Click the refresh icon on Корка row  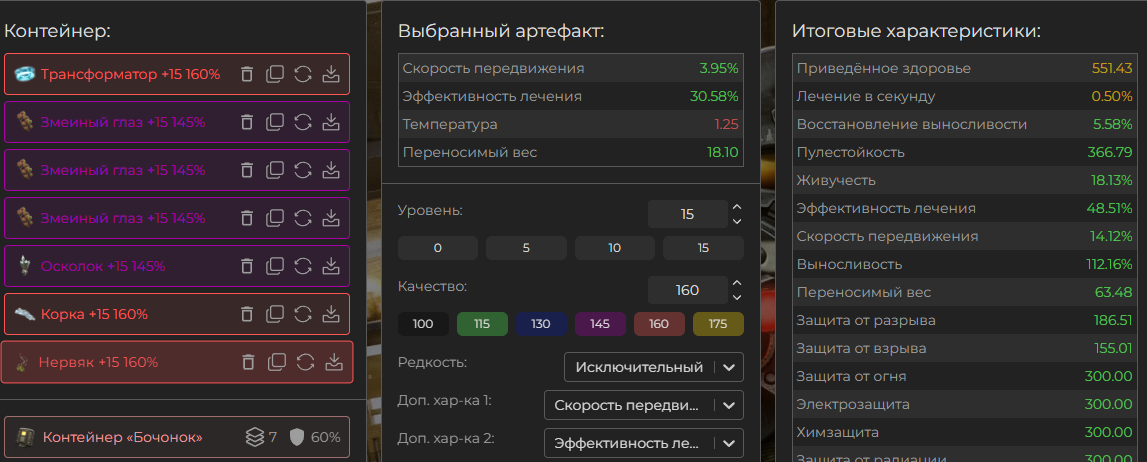pos(303,314)
